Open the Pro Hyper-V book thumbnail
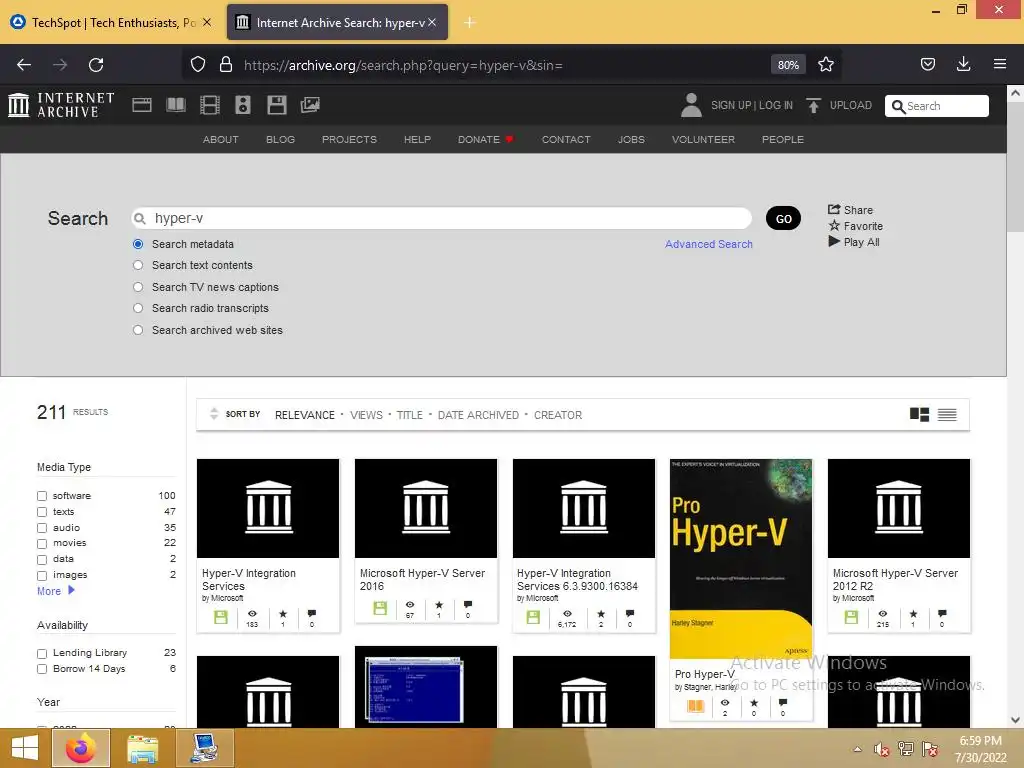This screenshot has height=768, width=1024. tap(741, 559)
